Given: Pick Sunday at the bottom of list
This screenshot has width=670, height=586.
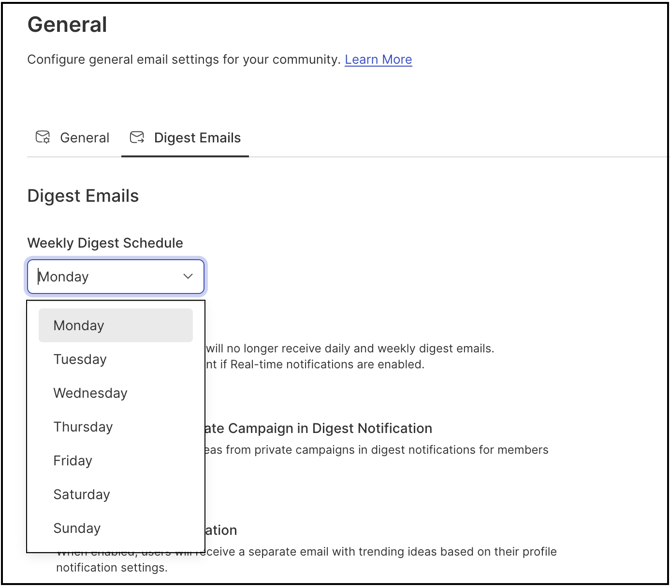Looking at the screenshot, I should 77,529.
